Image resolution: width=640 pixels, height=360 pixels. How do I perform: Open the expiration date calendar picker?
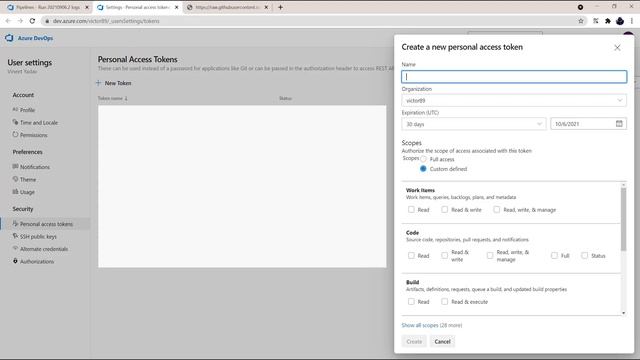[x=619, y=124]
